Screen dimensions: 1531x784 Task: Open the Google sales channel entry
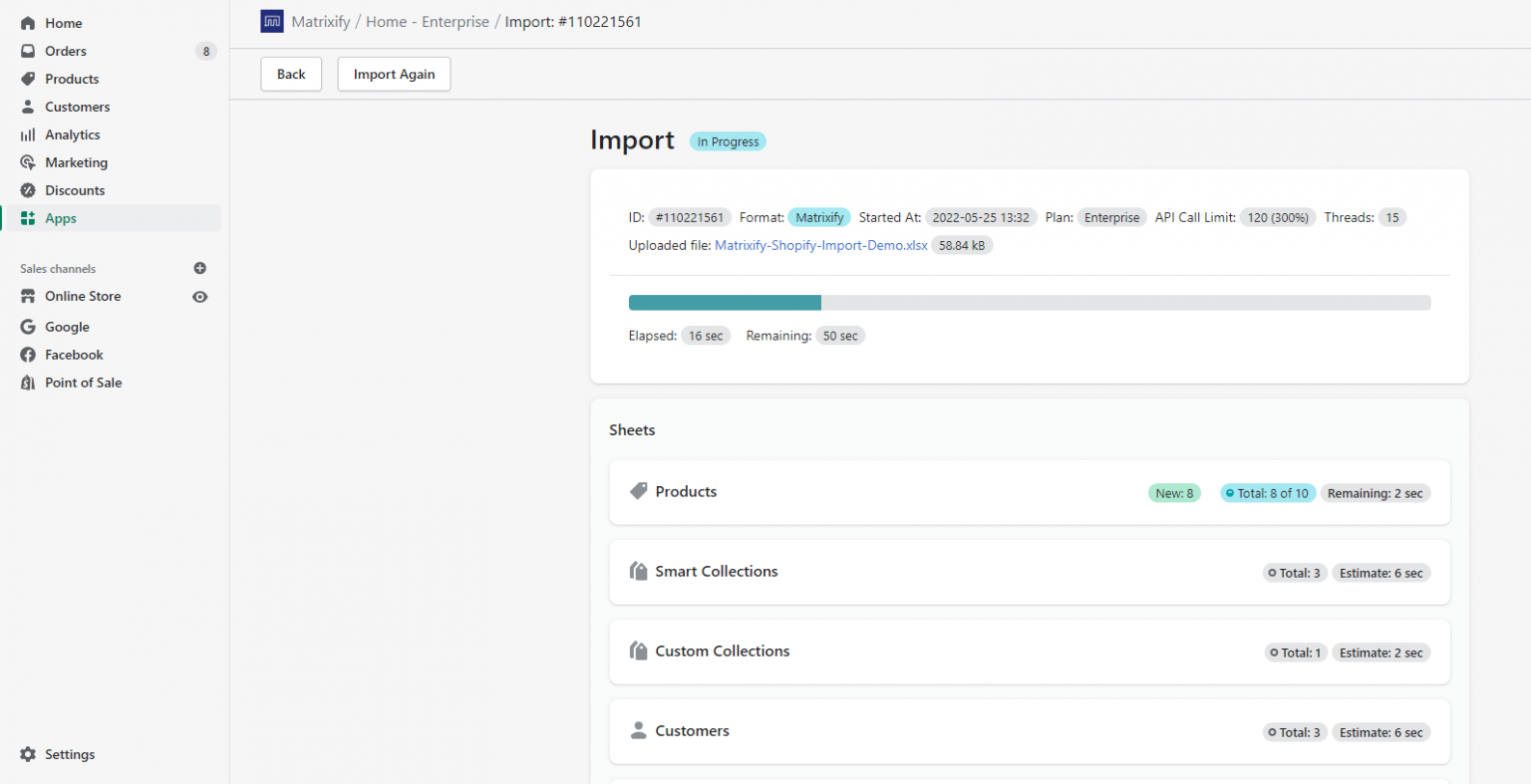pos(66,327)
